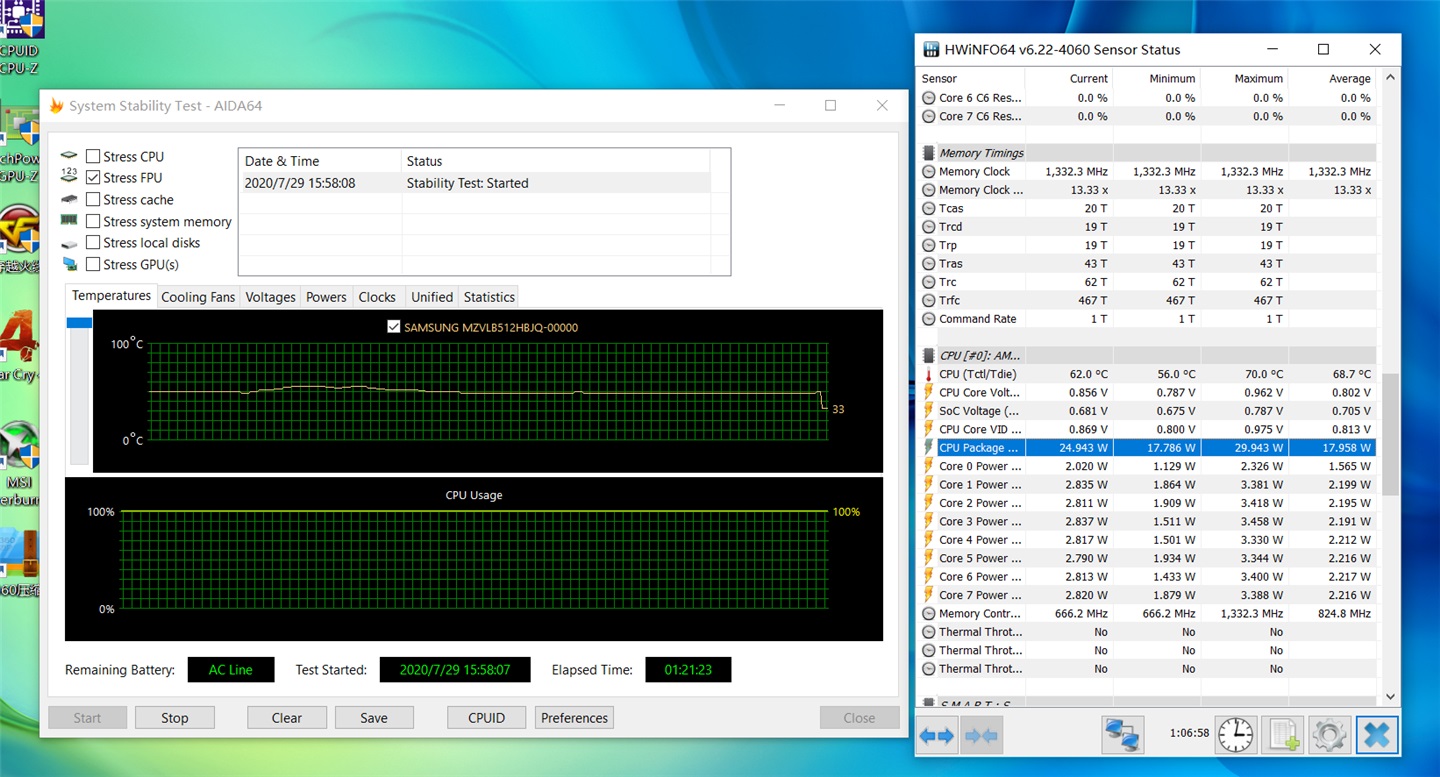Enable the Stress CPU checkbox
1440x777 pixels.
click(93, 156)
